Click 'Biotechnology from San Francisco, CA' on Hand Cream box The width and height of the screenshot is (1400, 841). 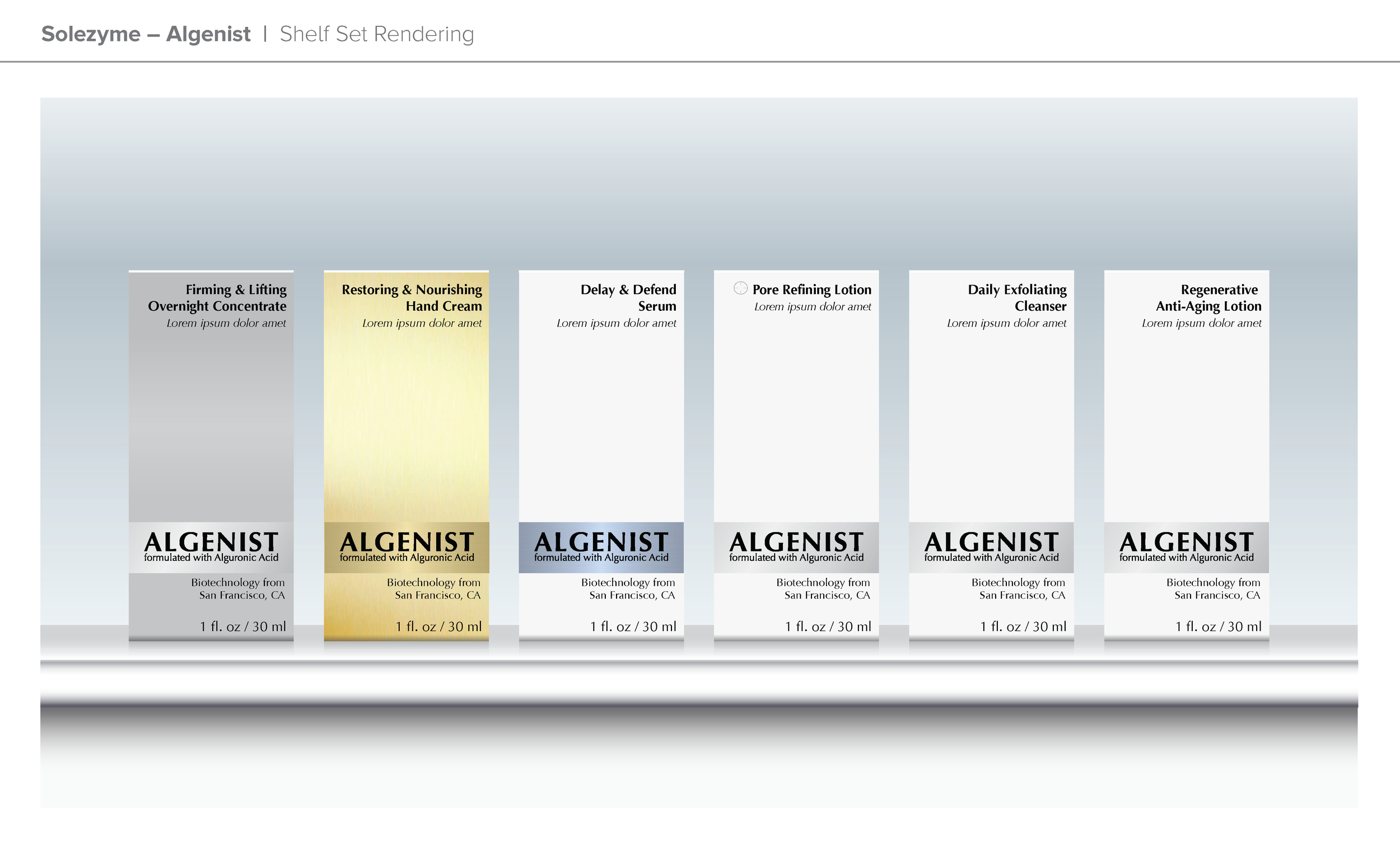tap(433, 589)
